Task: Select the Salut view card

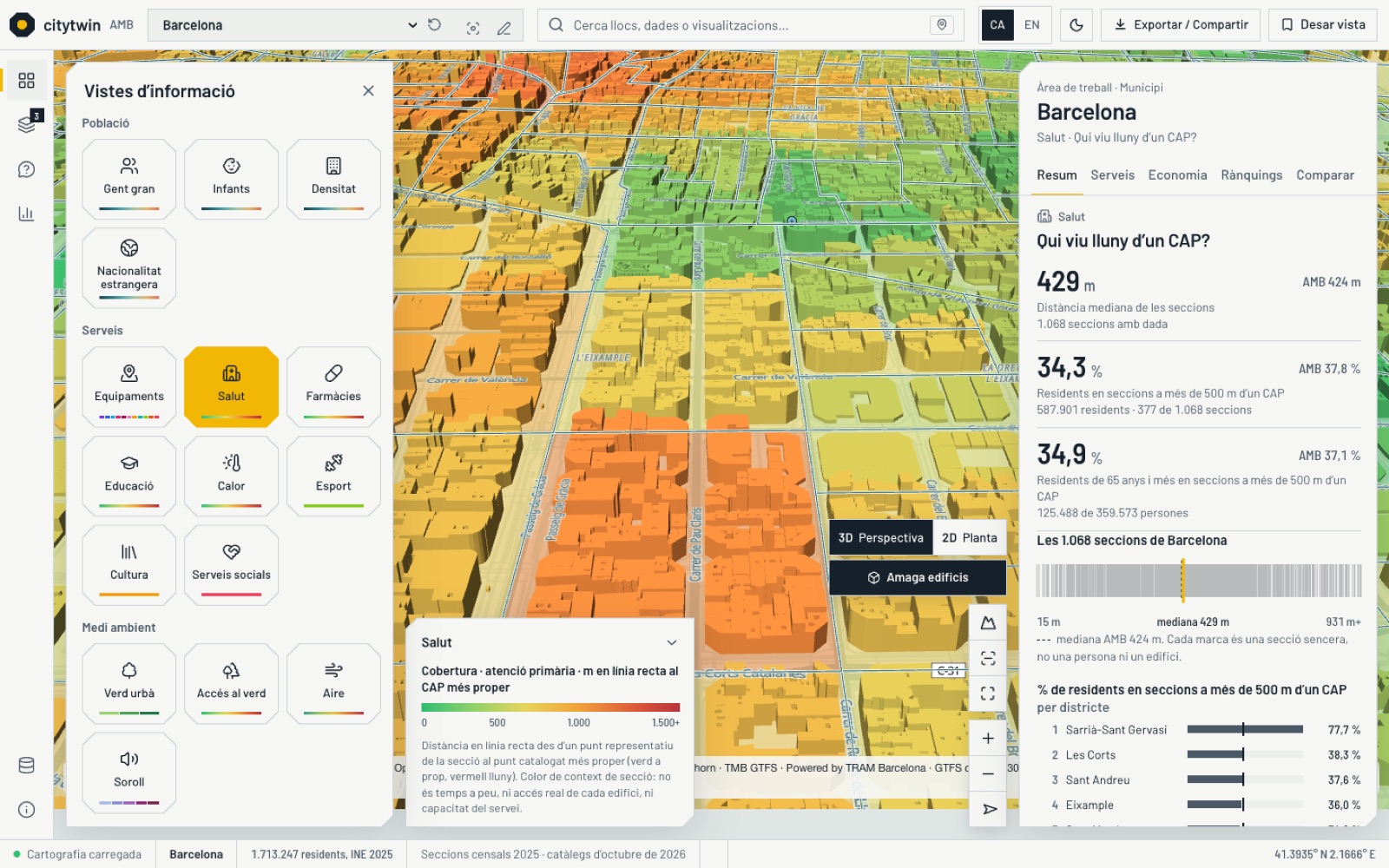Action: 231,386
